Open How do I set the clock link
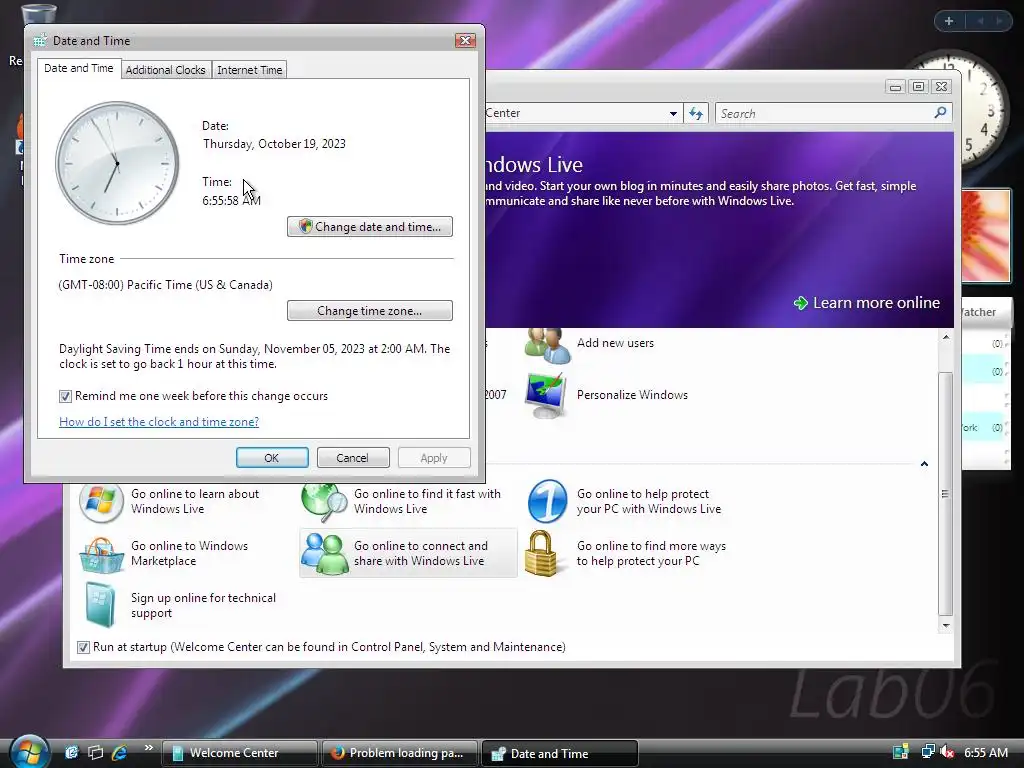The image size is (1024, 768). [x=159, y=422]
